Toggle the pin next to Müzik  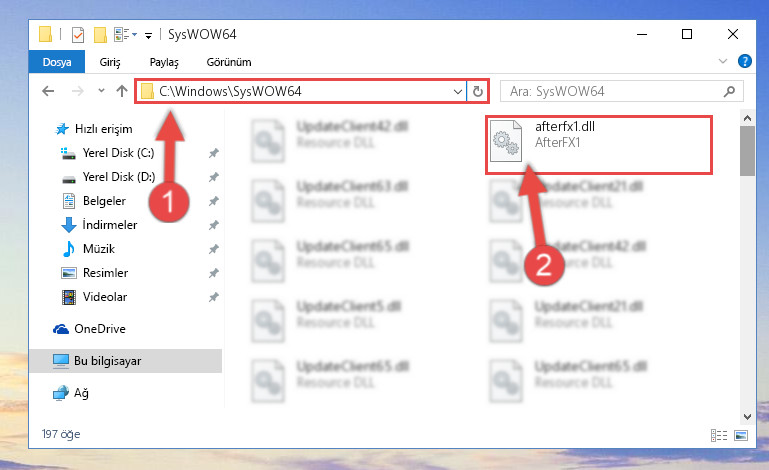pos(213,249)
